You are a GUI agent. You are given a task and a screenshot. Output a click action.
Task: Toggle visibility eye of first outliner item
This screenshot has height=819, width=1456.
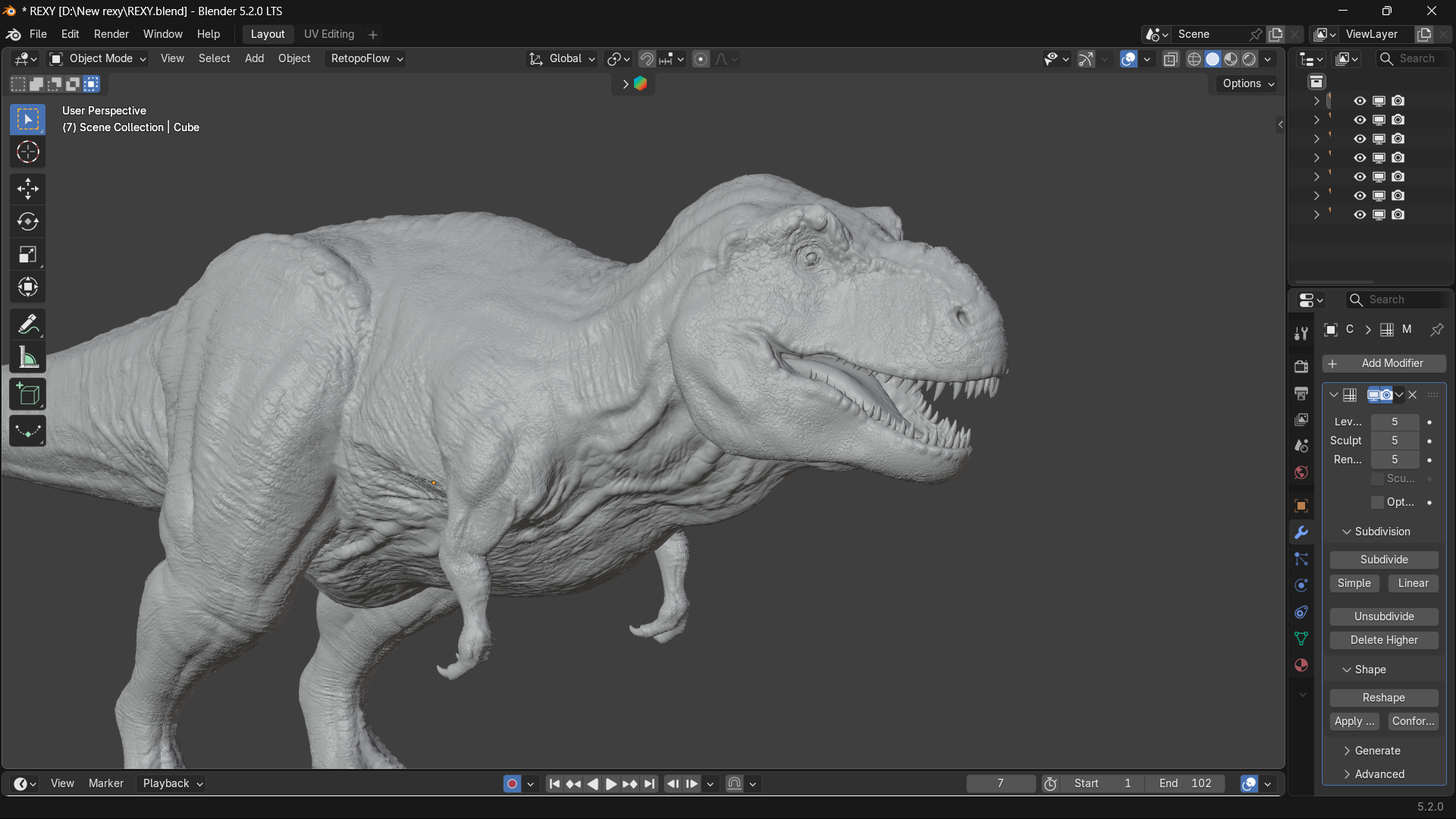(x=1360, y=101)
